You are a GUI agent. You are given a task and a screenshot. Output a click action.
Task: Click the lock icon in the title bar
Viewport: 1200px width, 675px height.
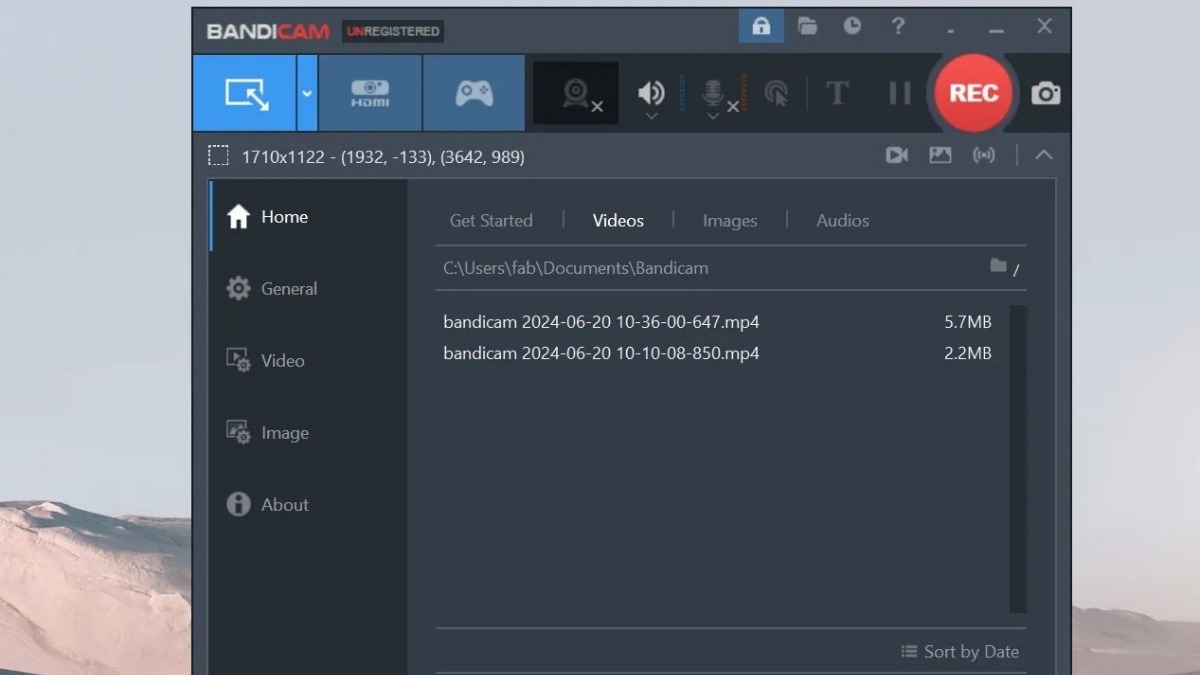(761, 27)
